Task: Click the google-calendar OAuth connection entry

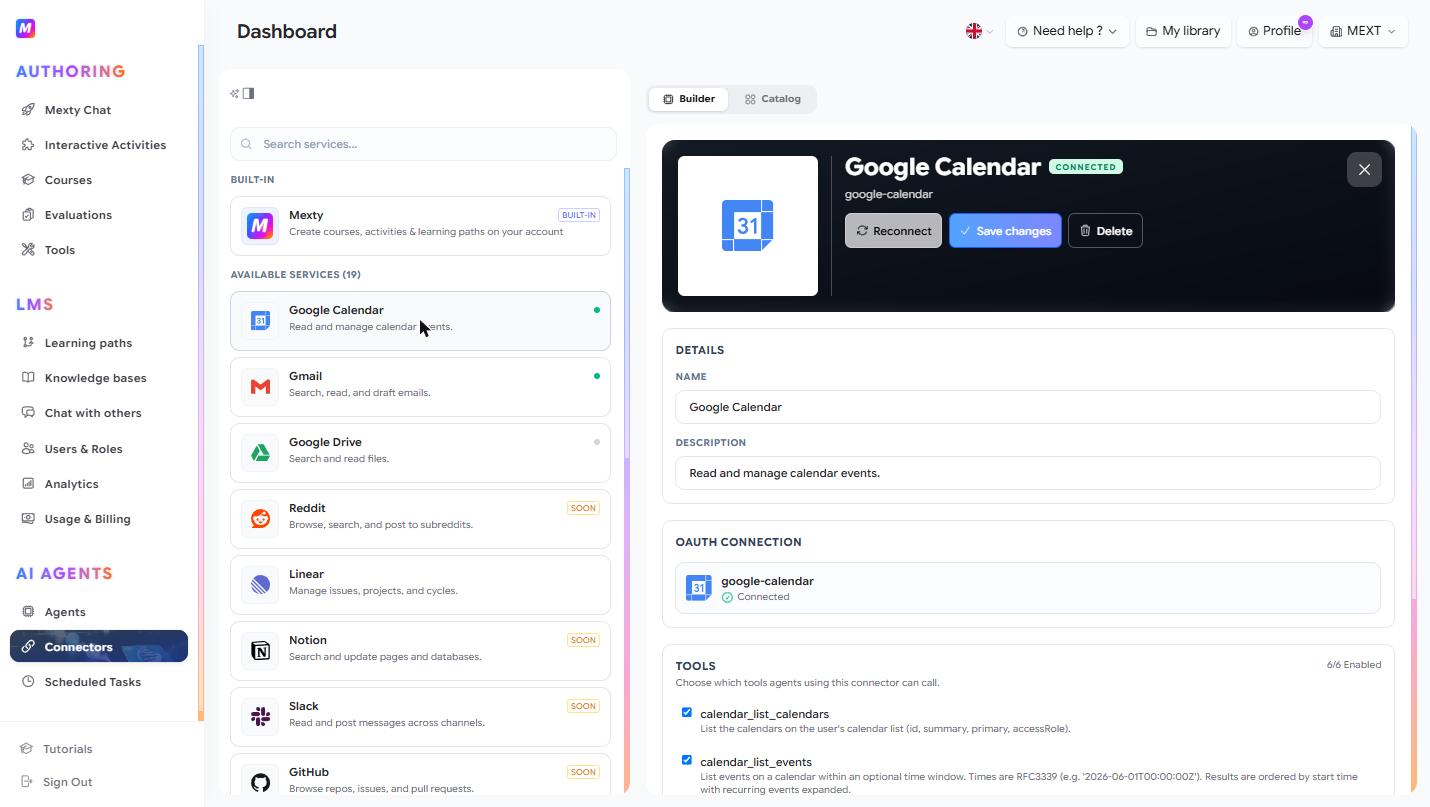Action: 1028,588
